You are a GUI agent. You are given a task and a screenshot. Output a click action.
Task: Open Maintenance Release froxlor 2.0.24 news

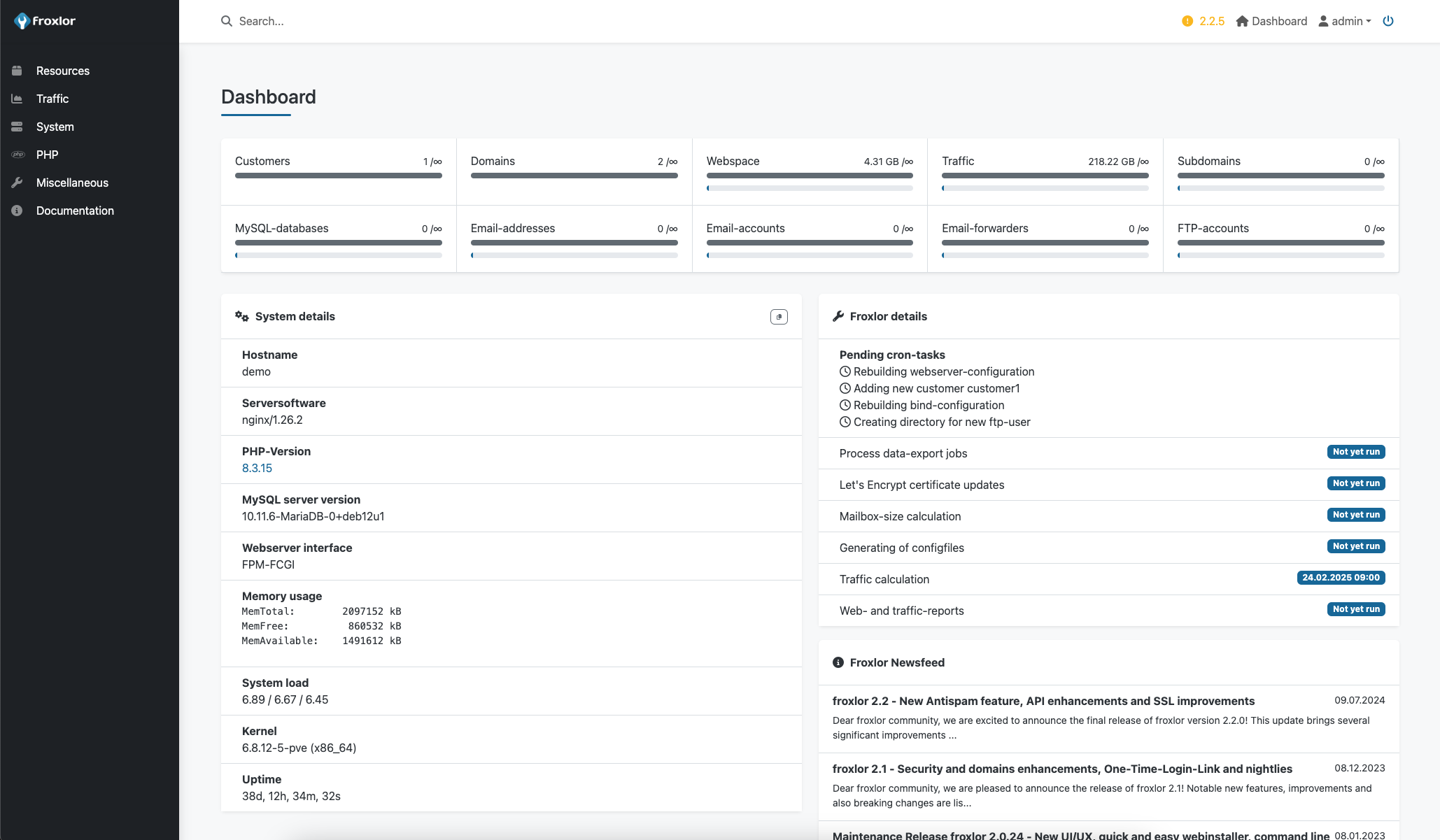pyautogui.click(x=1081, y=835)
